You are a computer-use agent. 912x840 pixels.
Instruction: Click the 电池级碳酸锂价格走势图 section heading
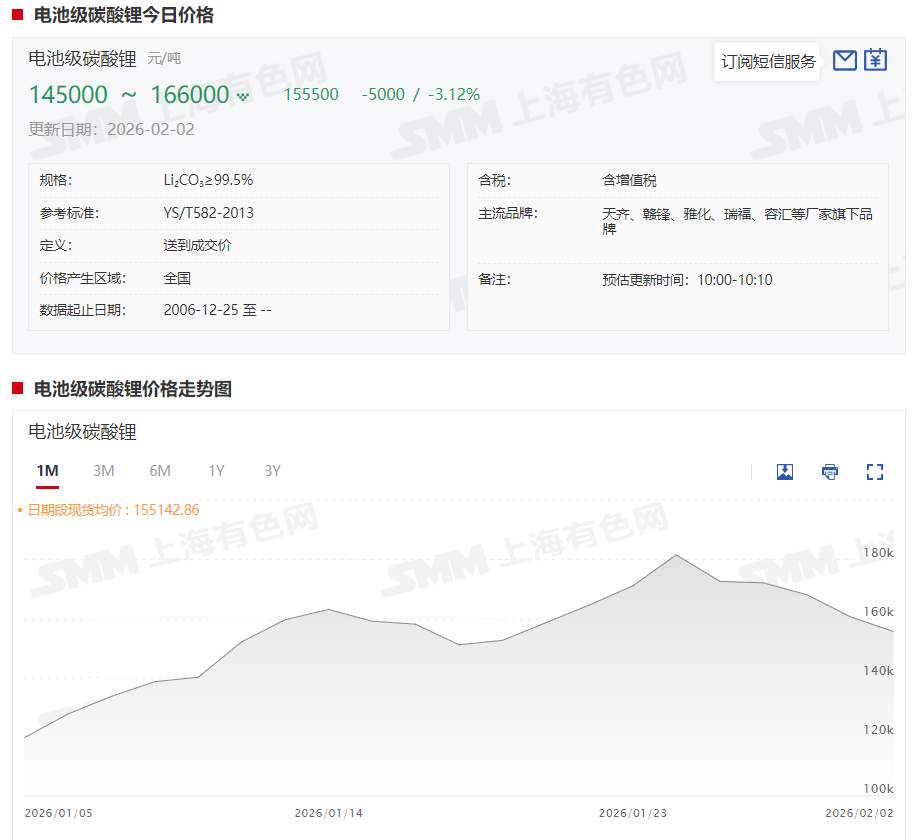point(132,389)
